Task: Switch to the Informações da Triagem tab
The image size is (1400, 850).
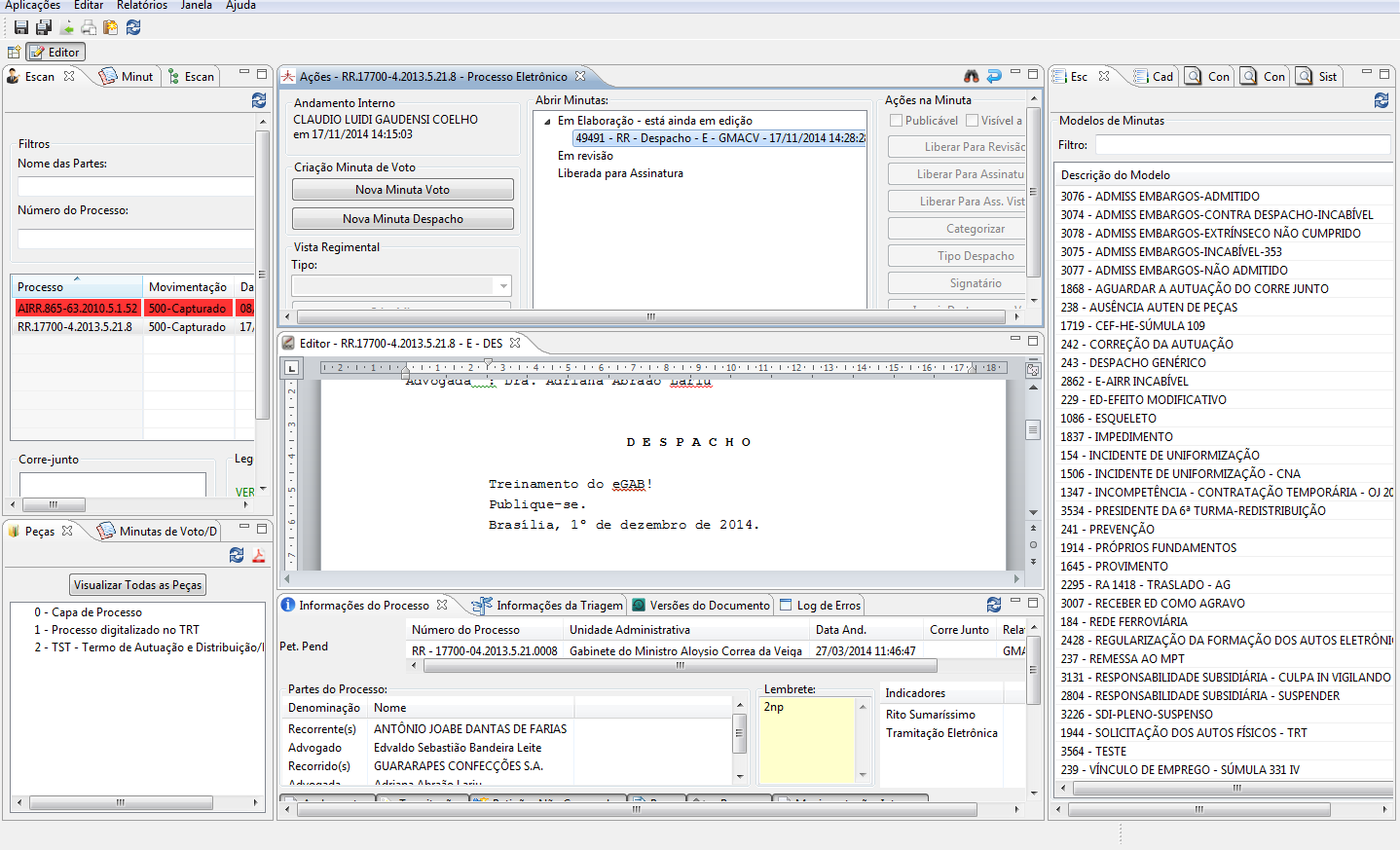Action: point(548,605)
